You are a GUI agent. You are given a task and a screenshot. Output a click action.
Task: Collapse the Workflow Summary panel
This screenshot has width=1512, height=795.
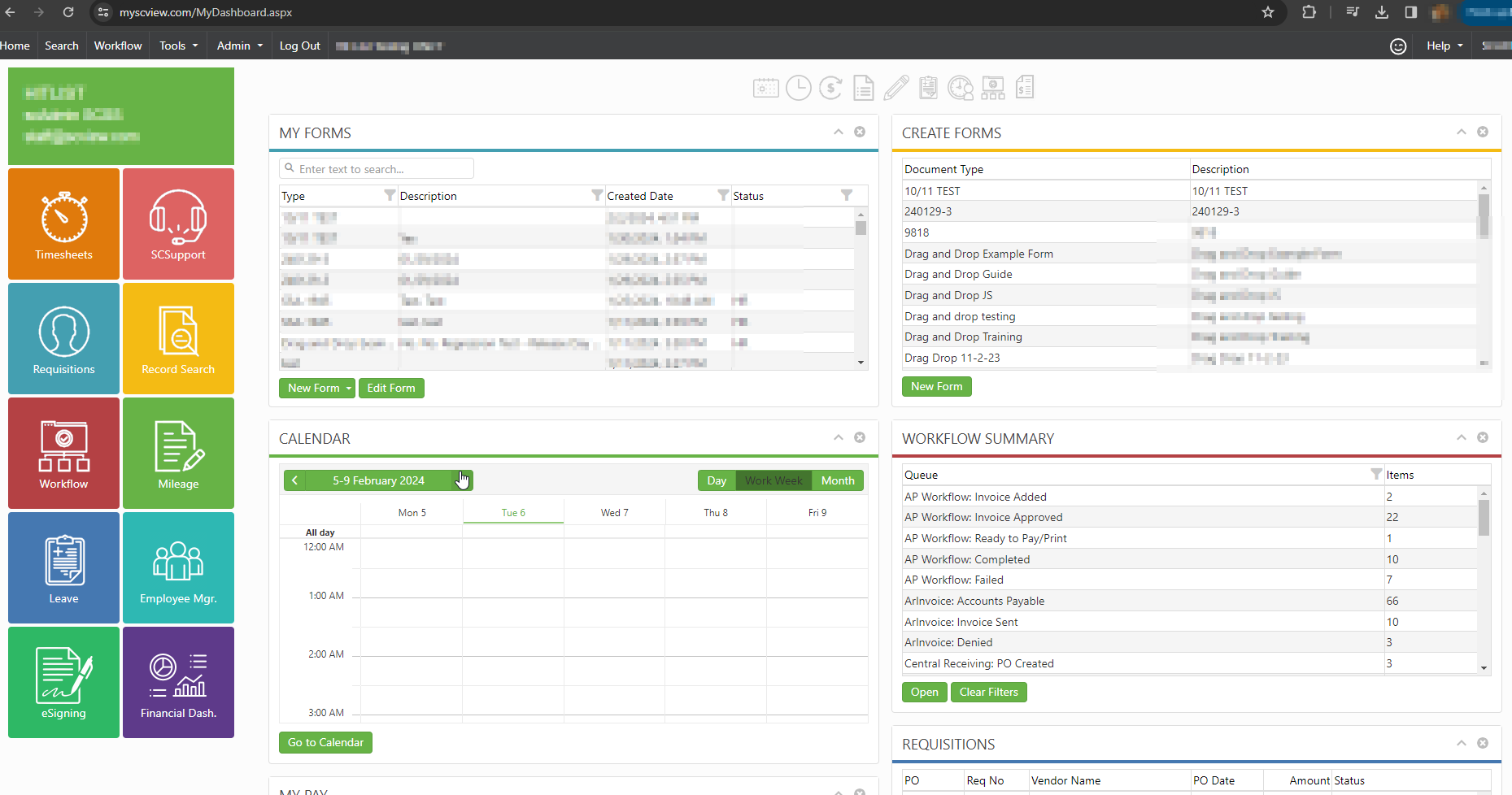pos(1462,437)
